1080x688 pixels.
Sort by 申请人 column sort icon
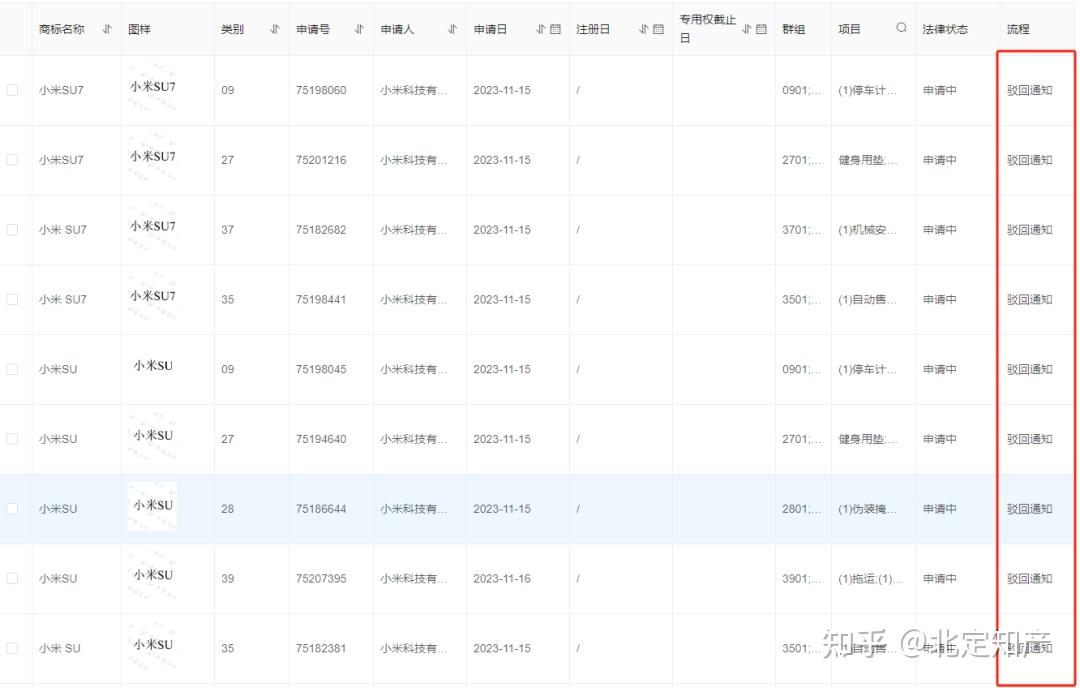pos(453,29)
